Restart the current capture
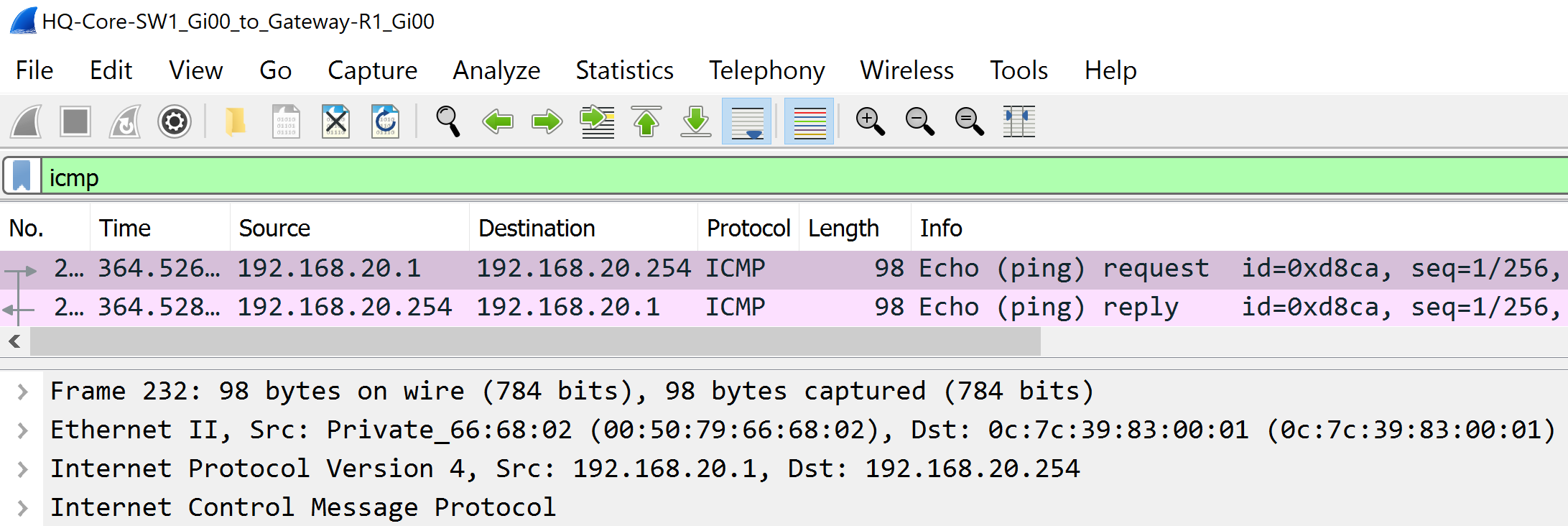Image resolution: width=1568 pixels, height=526 pixels. click(125, 121)
